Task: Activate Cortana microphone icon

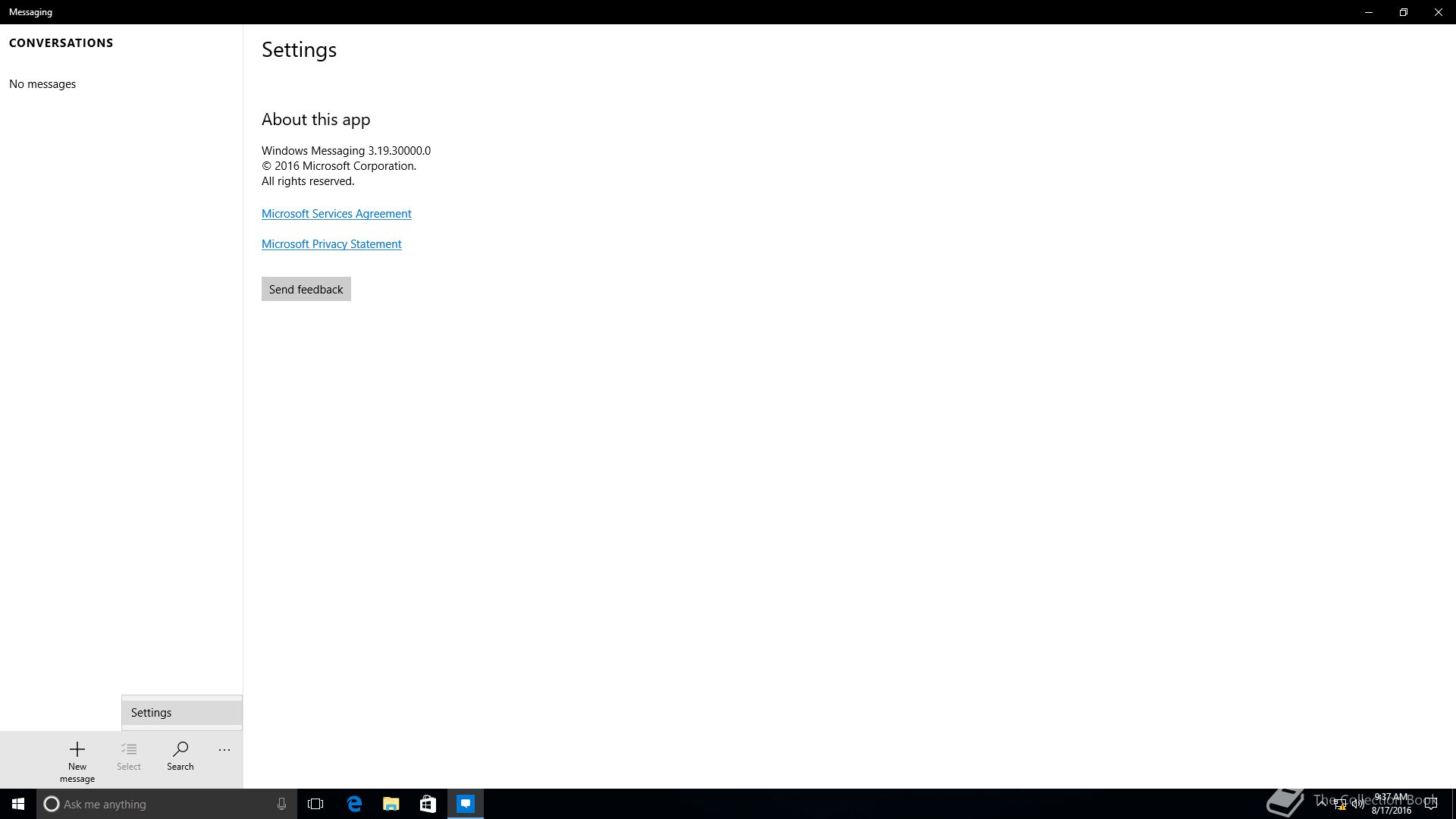Action: click(281, 804)
